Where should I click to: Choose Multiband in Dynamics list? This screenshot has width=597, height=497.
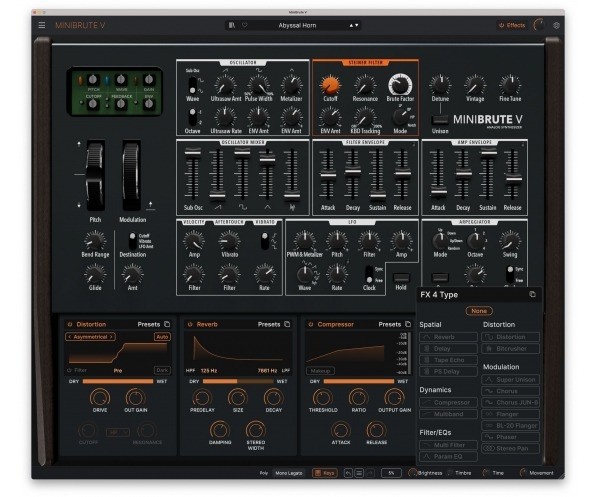(448, 414)
